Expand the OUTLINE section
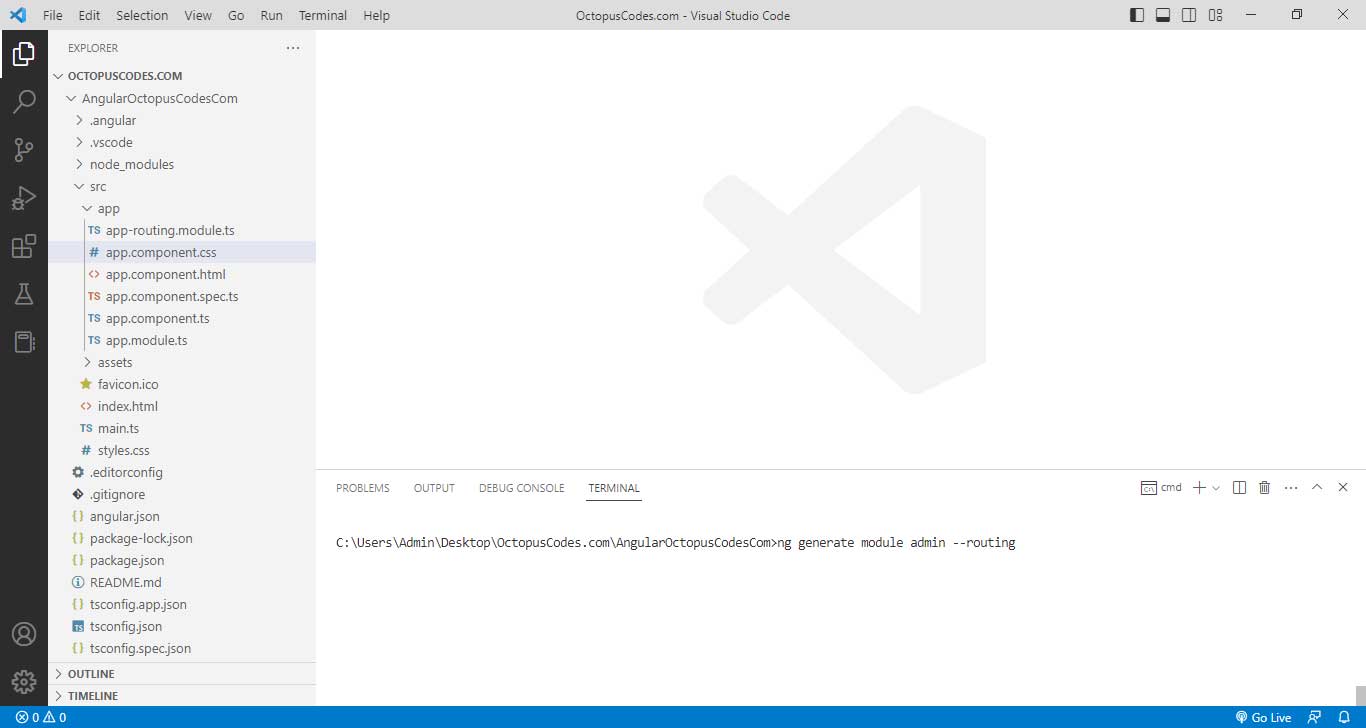1366x728 pixels. pyautogui.click(x=90, y=674)
